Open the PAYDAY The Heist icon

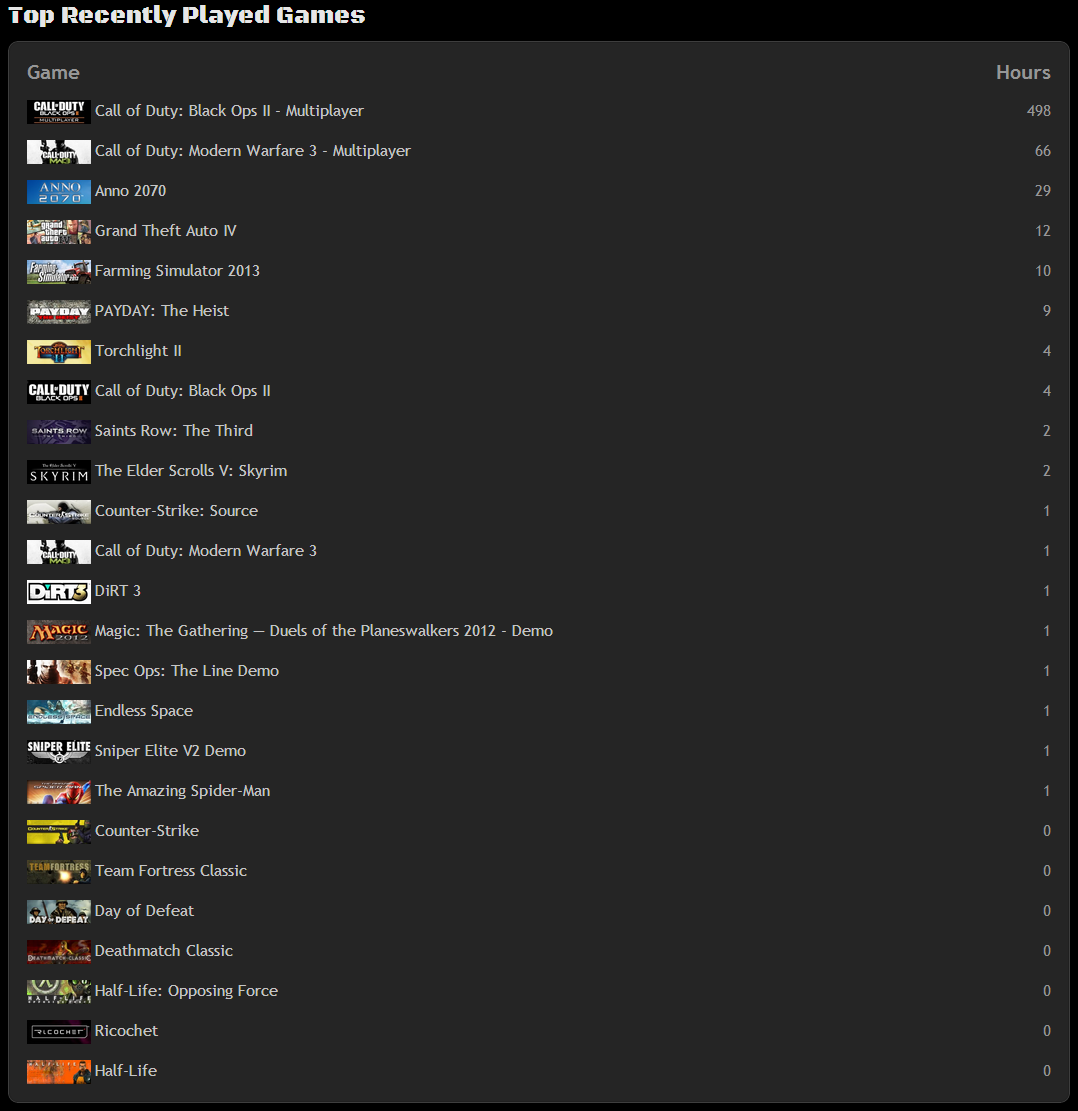click(59, 312)
